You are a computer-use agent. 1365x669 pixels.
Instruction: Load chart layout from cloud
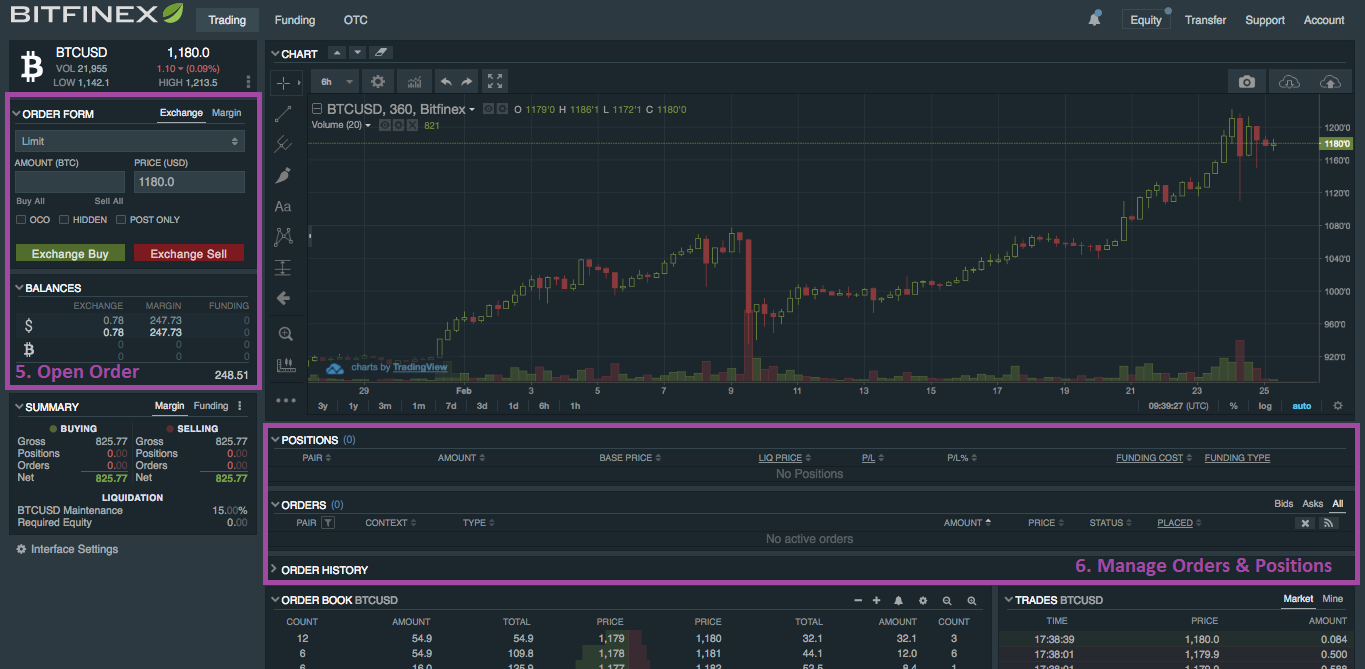click(1290, 82)
